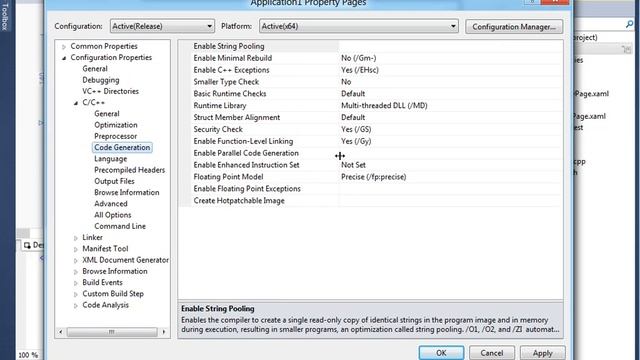This screenshot has height=360, width=640.
Task: Click the tree's horizontal scrollbar thumb
Action: point(112,332)
